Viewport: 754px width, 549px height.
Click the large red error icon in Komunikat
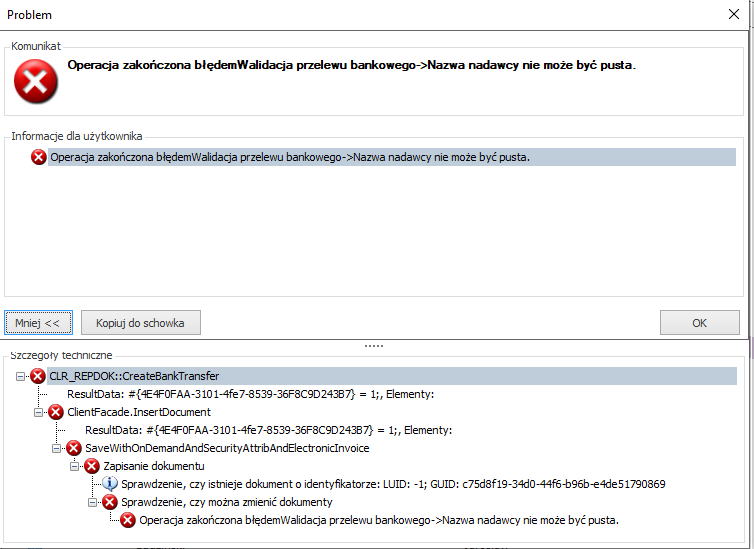point(36,81)
